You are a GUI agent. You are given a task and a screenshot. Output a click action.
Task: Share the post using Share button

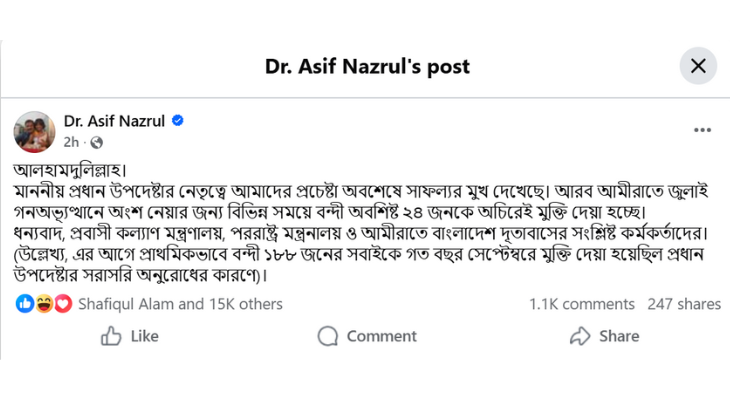604,336
